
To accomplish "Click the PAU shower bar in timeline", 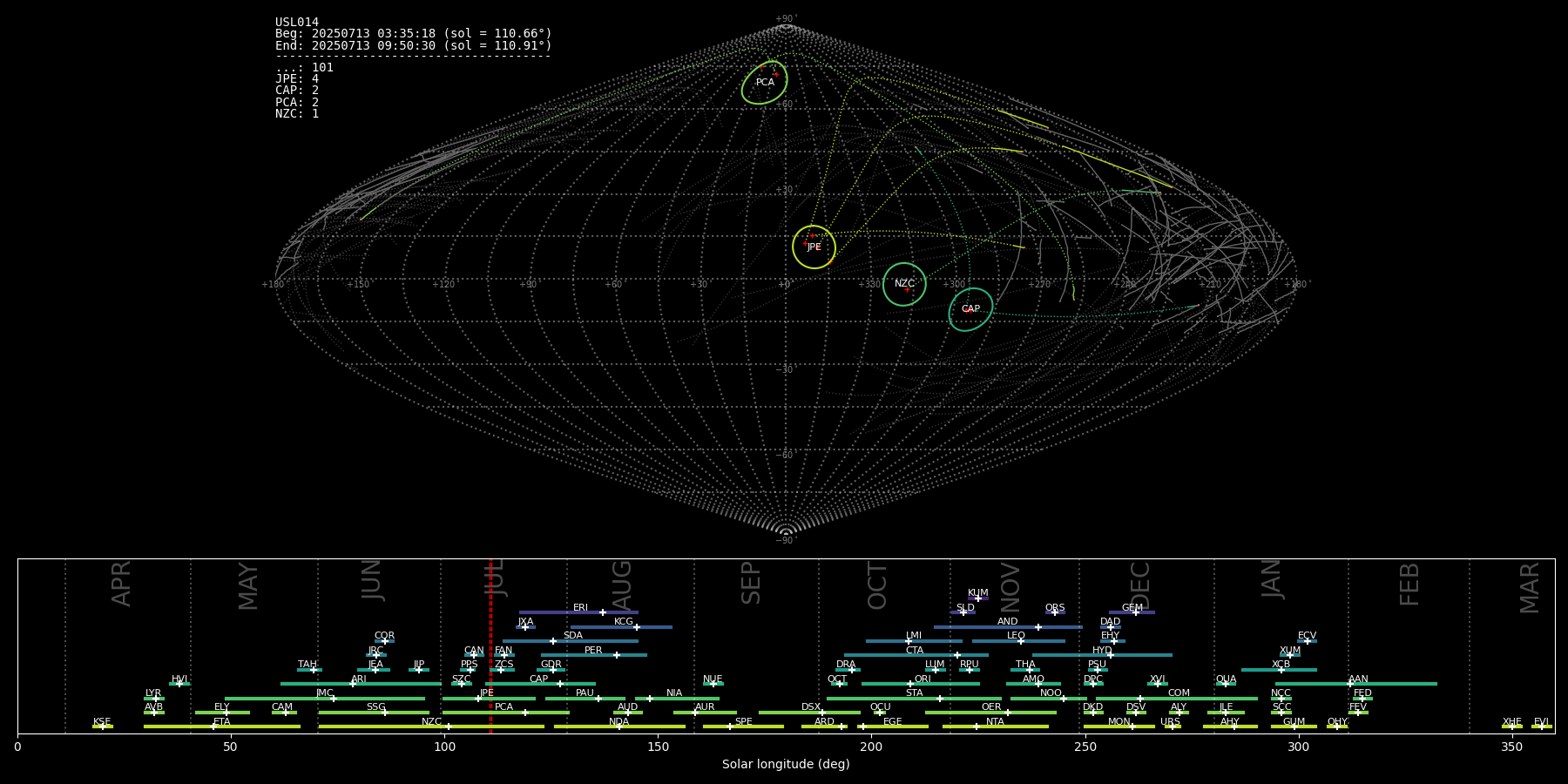I will point(585,698).
